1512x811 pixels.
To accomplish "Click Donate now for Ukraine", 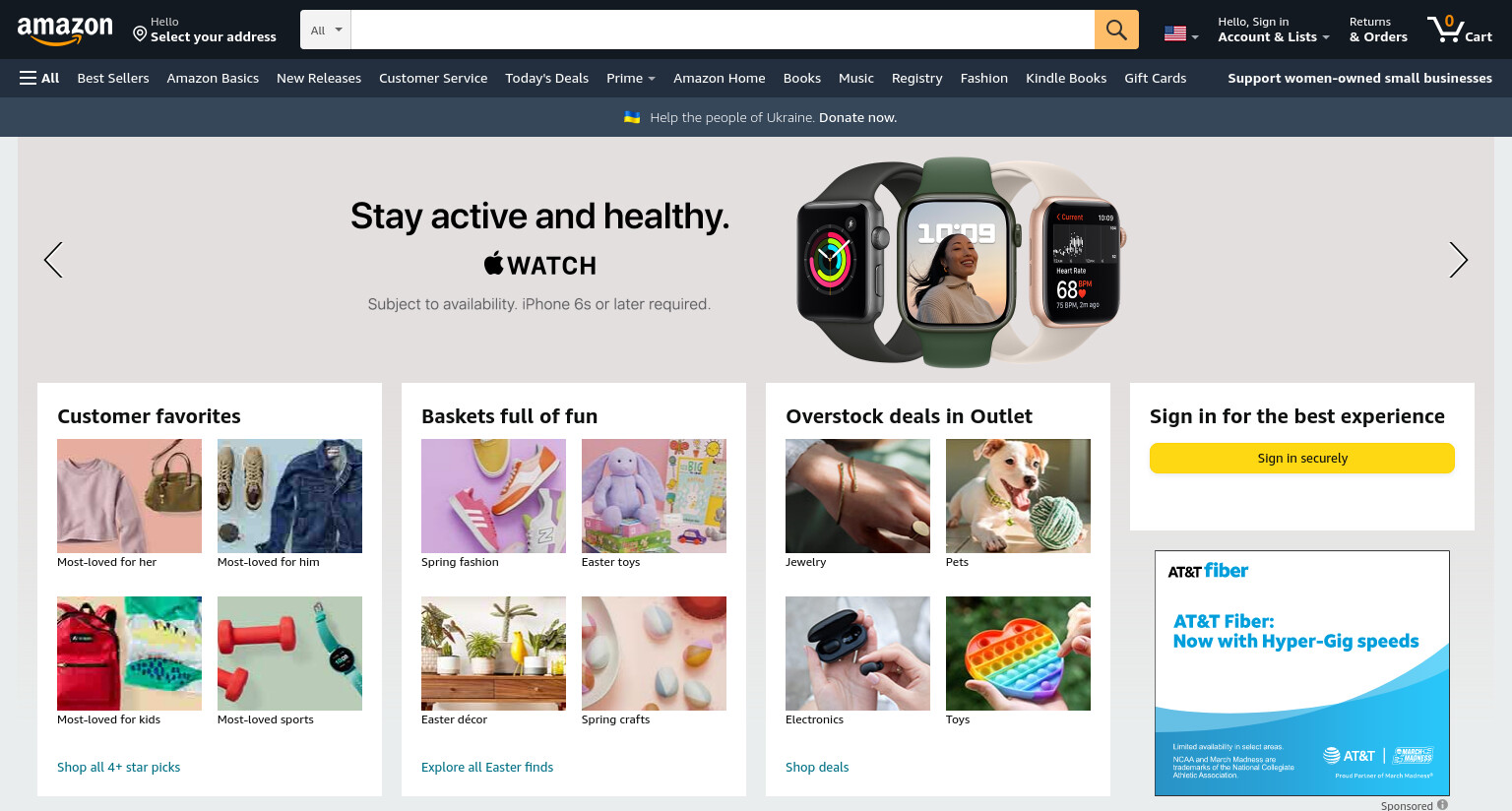I will [x=857, y=117].
